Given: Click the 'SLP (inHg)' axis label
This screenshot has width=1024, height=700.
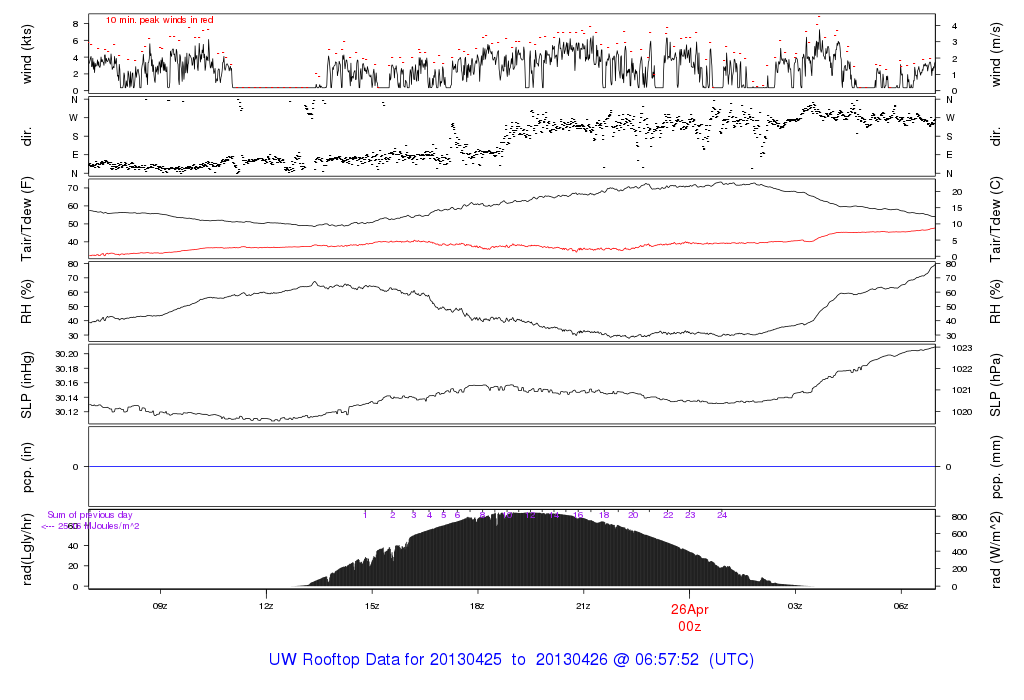Looking at the screenshot, I should 27,384.
